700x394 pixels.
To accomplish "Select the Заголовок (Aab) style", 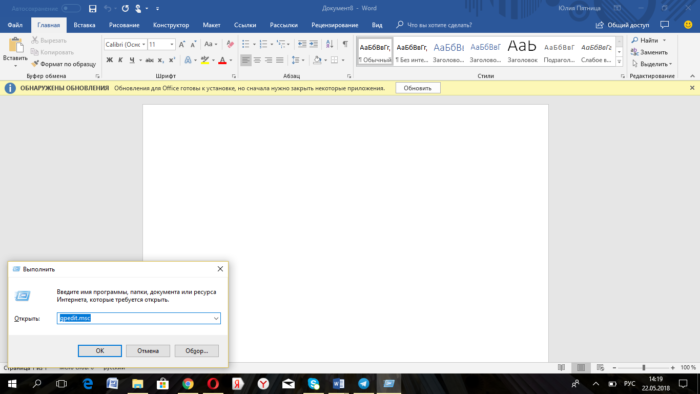I will click(x=522, y=52).
